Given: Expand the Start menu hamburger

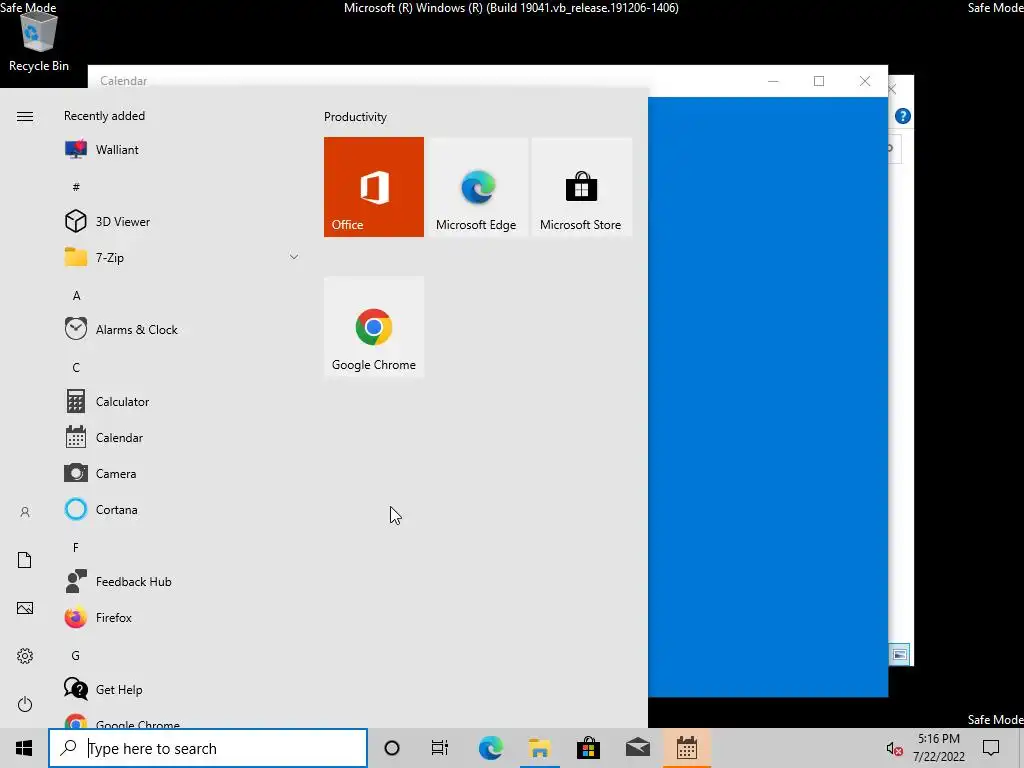Looking at the screenshot, I should tap(25, 116).
